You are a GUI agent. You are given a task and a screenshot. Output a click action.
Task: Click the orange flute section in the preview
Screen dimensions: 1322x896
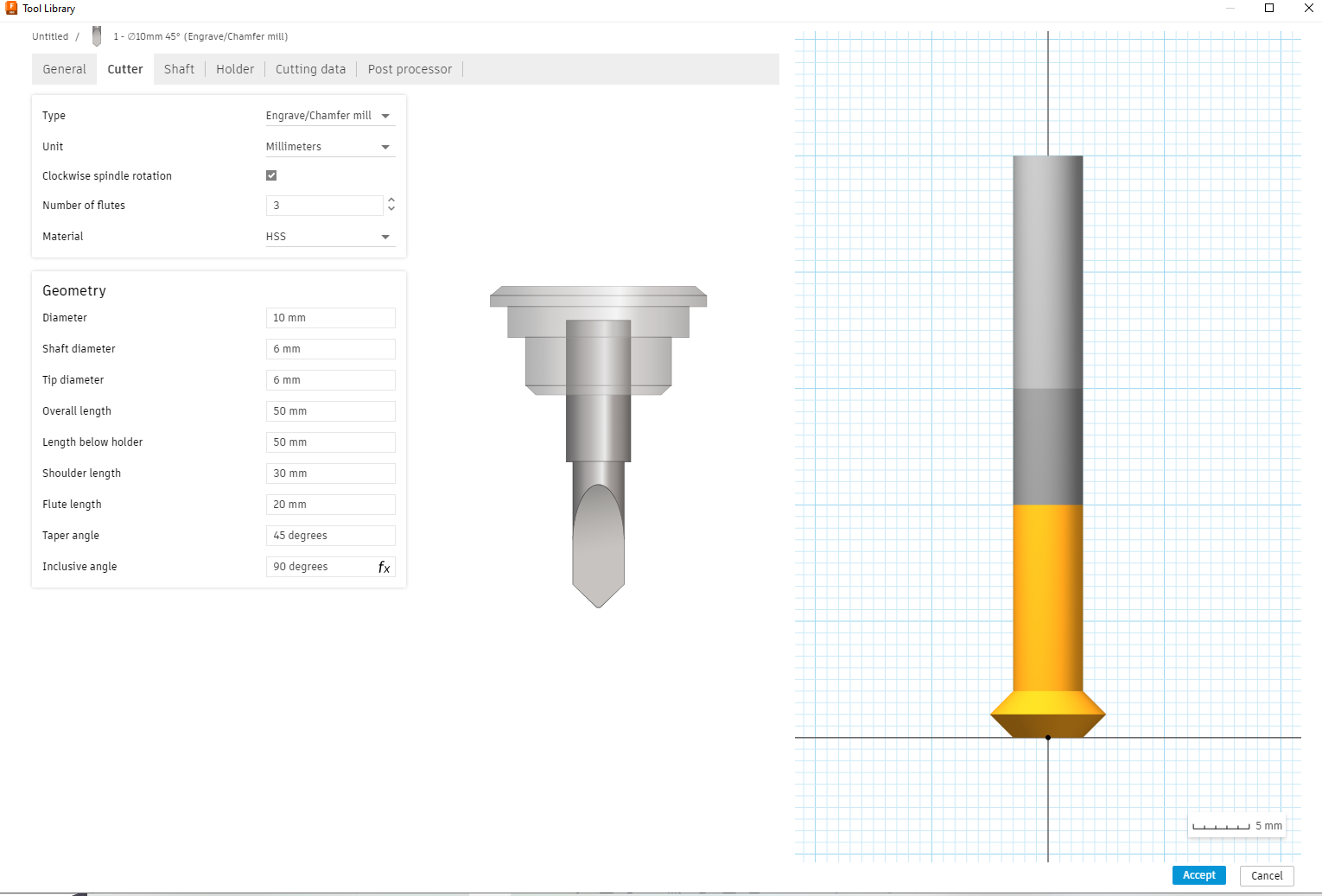(x=1048, y=620)
